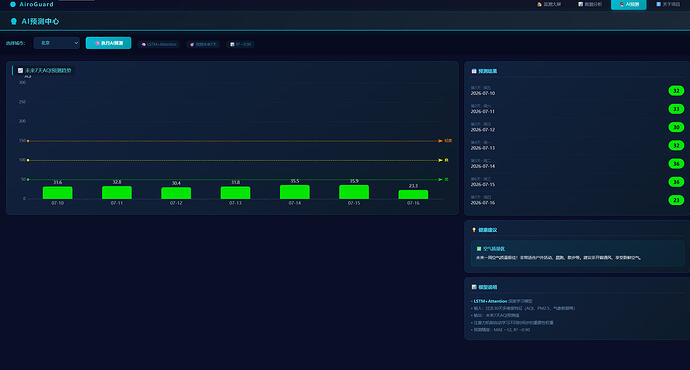This screenshot has width=690, height=370.
Task: Switch to the data analysis tab
Action: [590, 4]
